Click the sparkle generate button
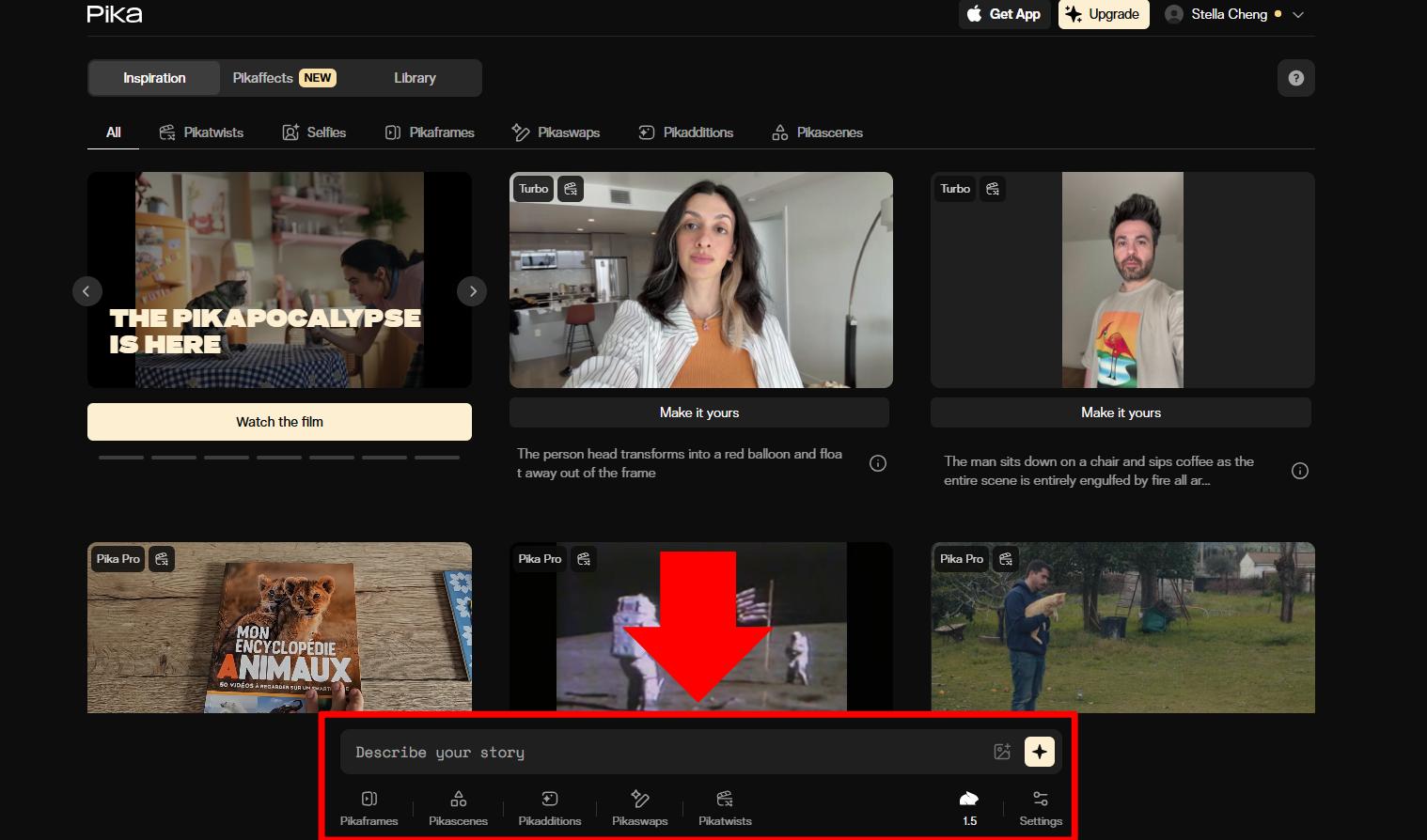The width and height of the screenshot is (1427, 840). pyautogui.click(x=1040, y=752)
